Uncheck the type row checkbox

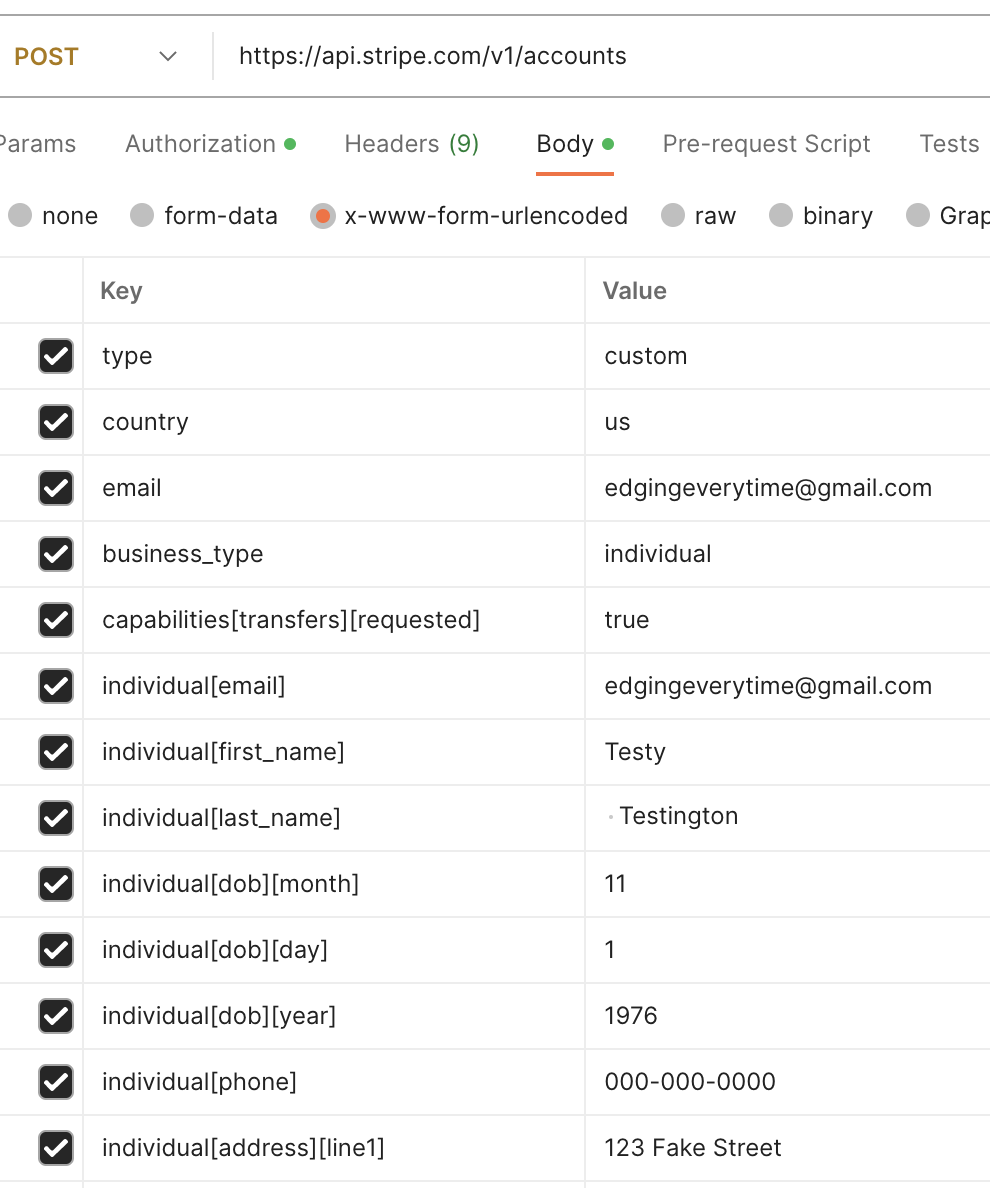click(56, 356)
